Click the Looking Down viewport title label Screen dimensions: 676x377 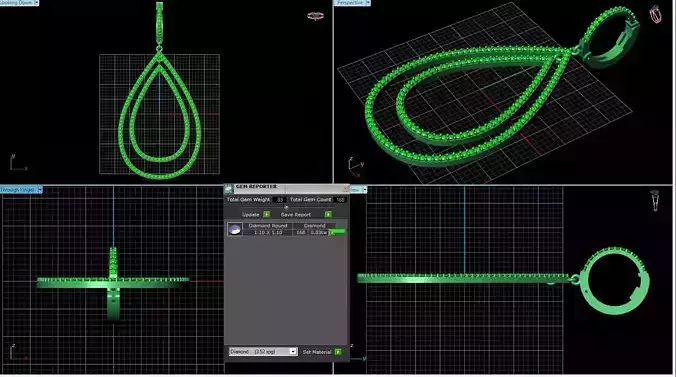coord(17,3)
